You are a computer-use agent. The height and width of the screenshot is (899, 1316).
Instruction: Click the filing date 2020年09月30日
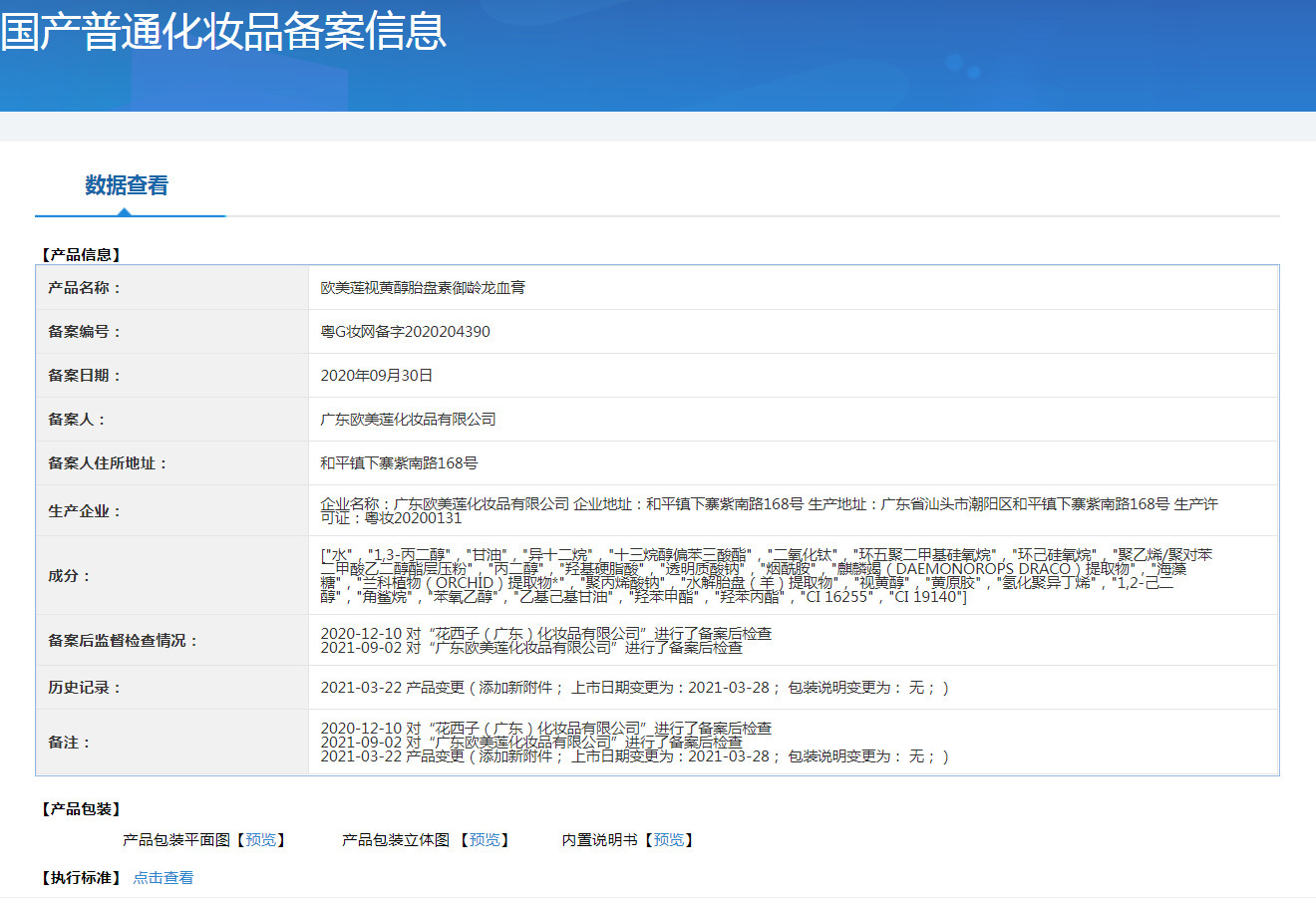pos(377,376)
